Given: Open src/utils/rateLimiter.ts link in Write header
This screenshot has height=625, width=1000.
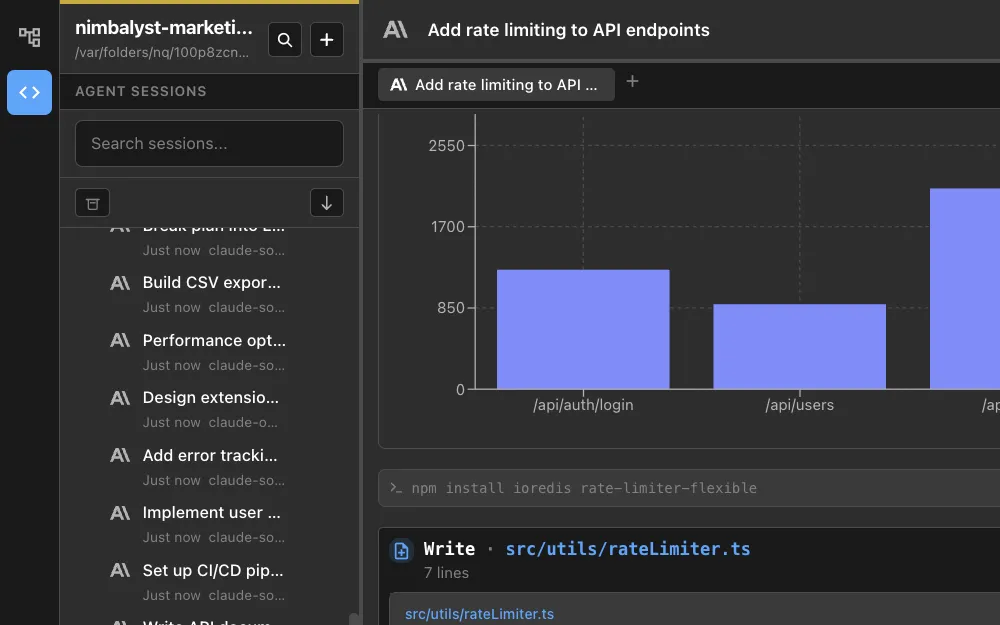Looking at the screenshot, I should click(x=627, y=549).
